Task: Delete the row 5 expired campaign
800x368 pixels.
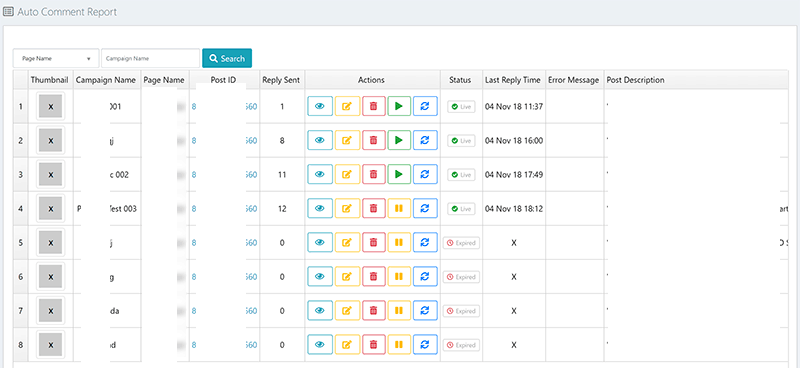Action: click(x=374, y=242)
